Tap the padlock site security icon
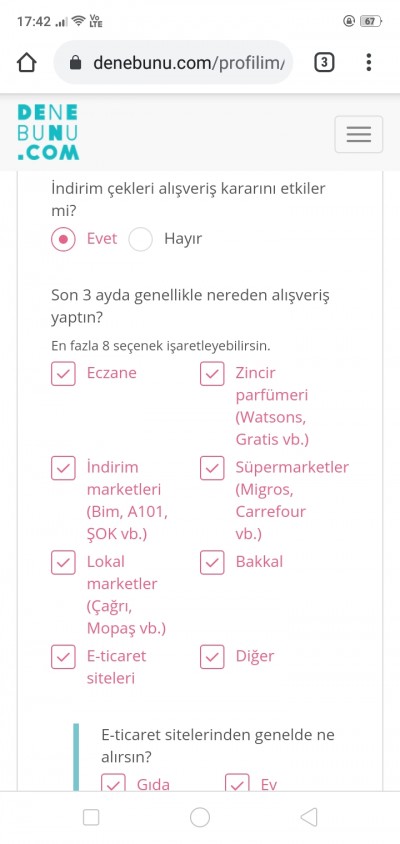 click(75, 64)
